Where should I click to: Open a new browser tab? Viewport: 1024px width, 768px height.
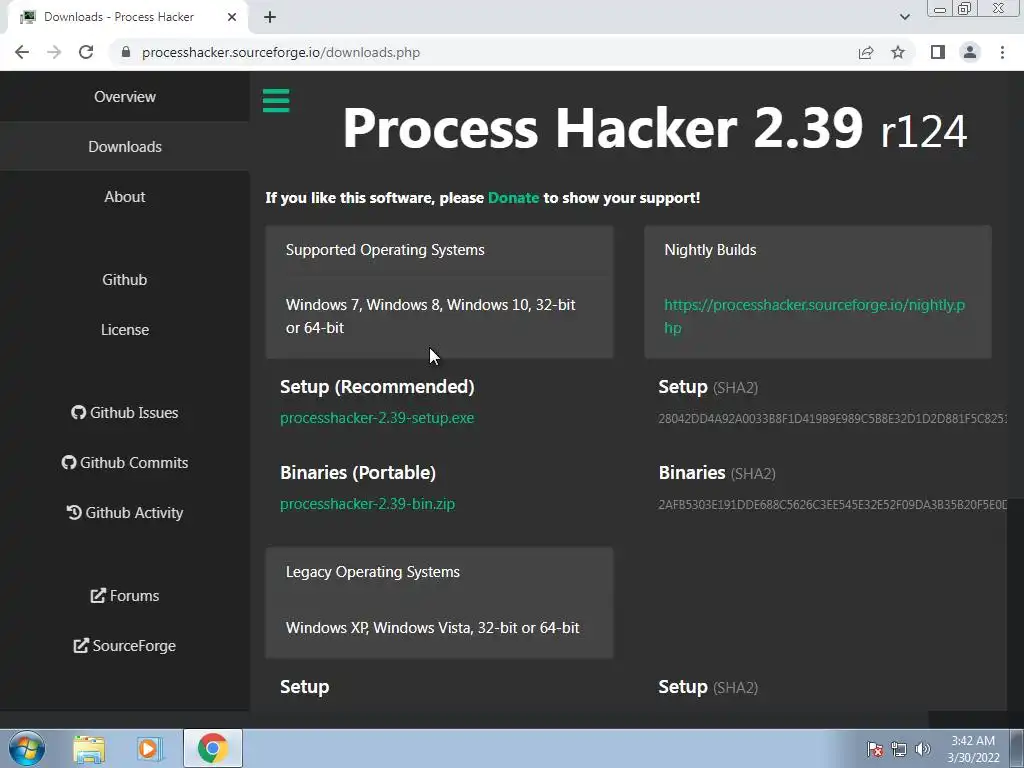270,17
